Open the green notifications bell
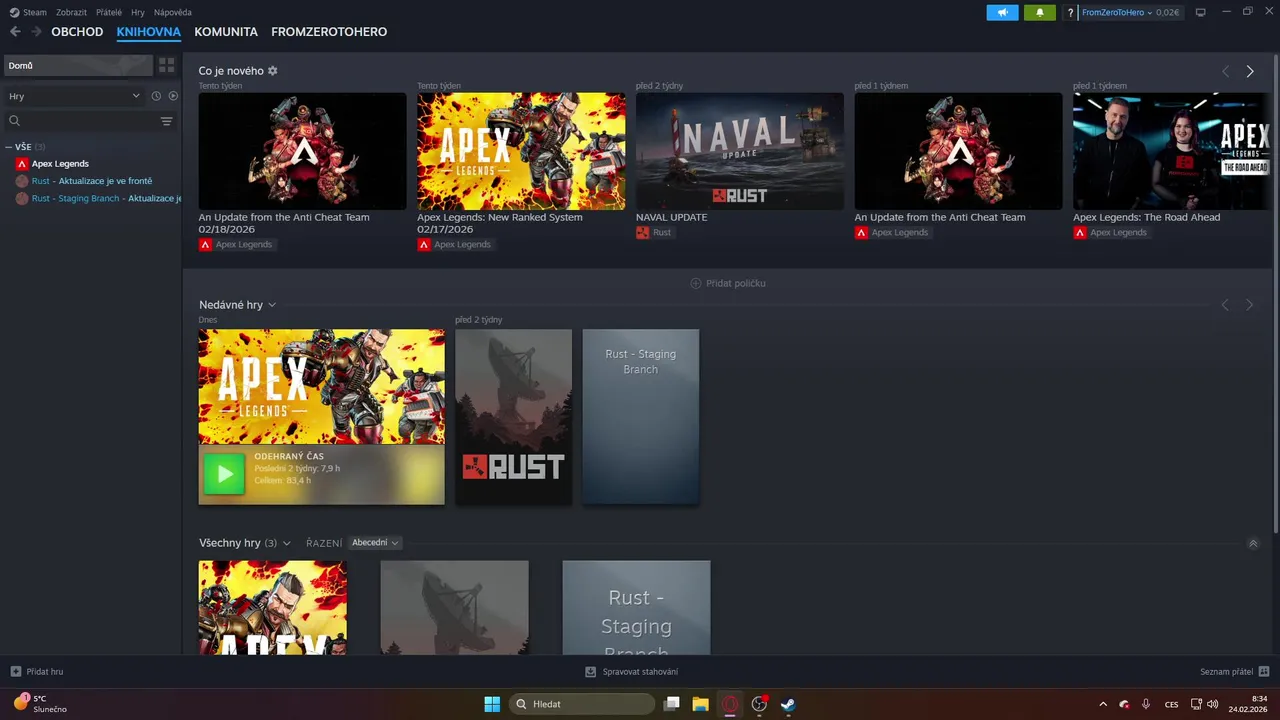The image size is (1280, 720). coord(1040,13)
